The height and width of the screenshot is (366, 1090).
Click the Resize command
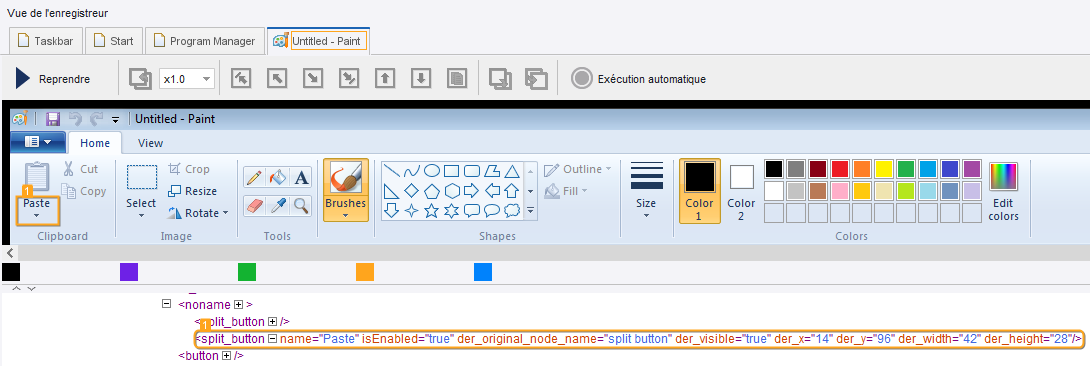pyautogui.click(x=193, y=191)
